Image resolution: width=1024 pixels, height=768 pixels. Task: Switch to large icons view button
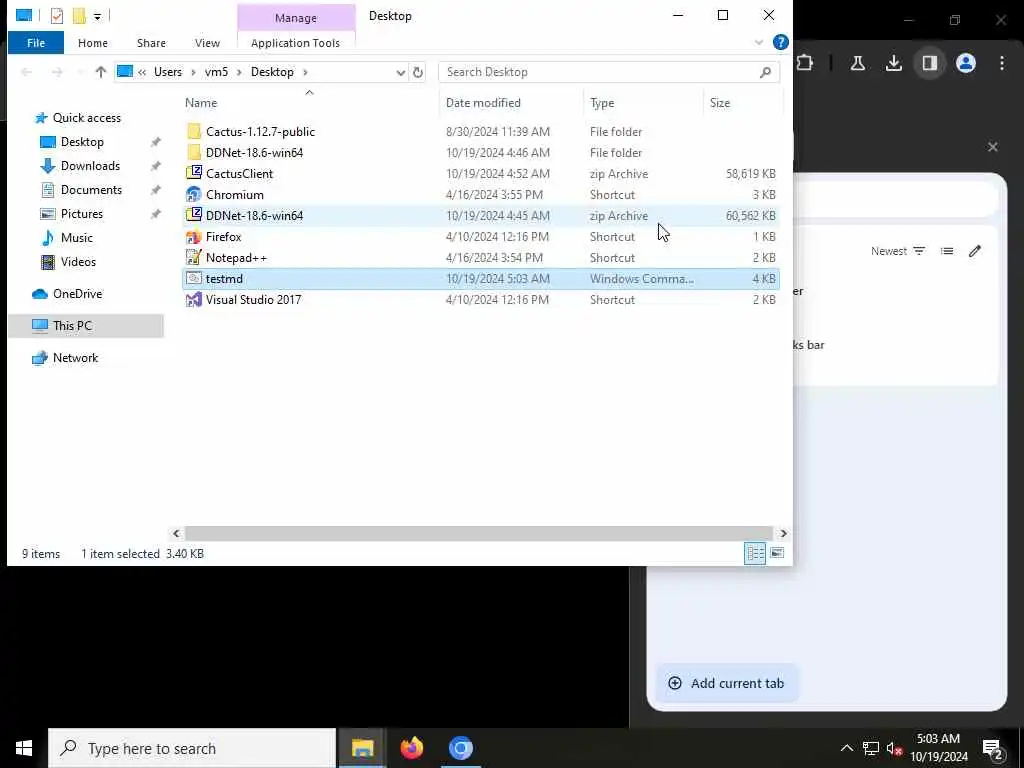click(776, 554)
